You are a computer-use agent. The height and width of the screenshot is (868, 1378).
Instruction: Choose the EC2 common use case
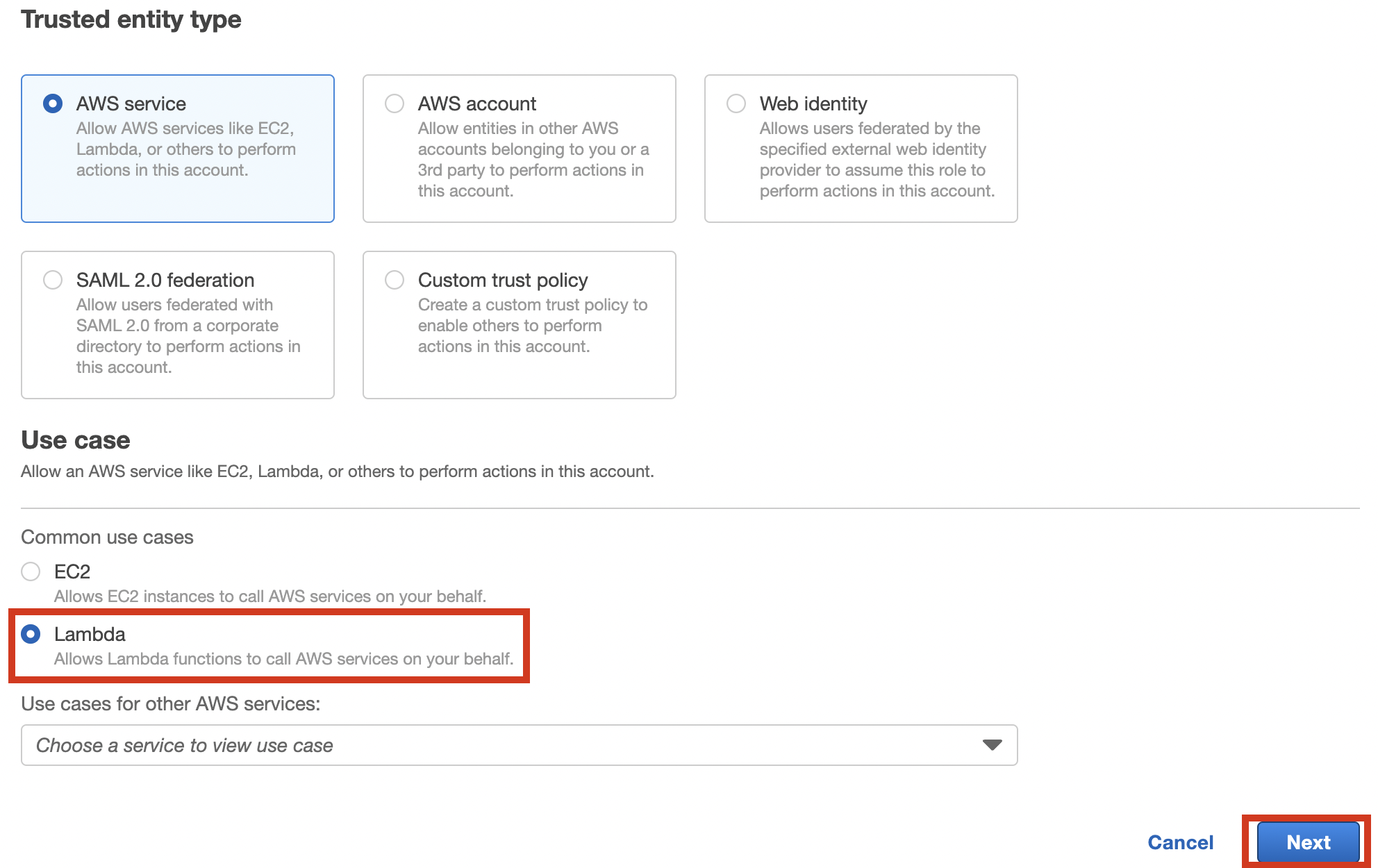click(x=31, y=571)
